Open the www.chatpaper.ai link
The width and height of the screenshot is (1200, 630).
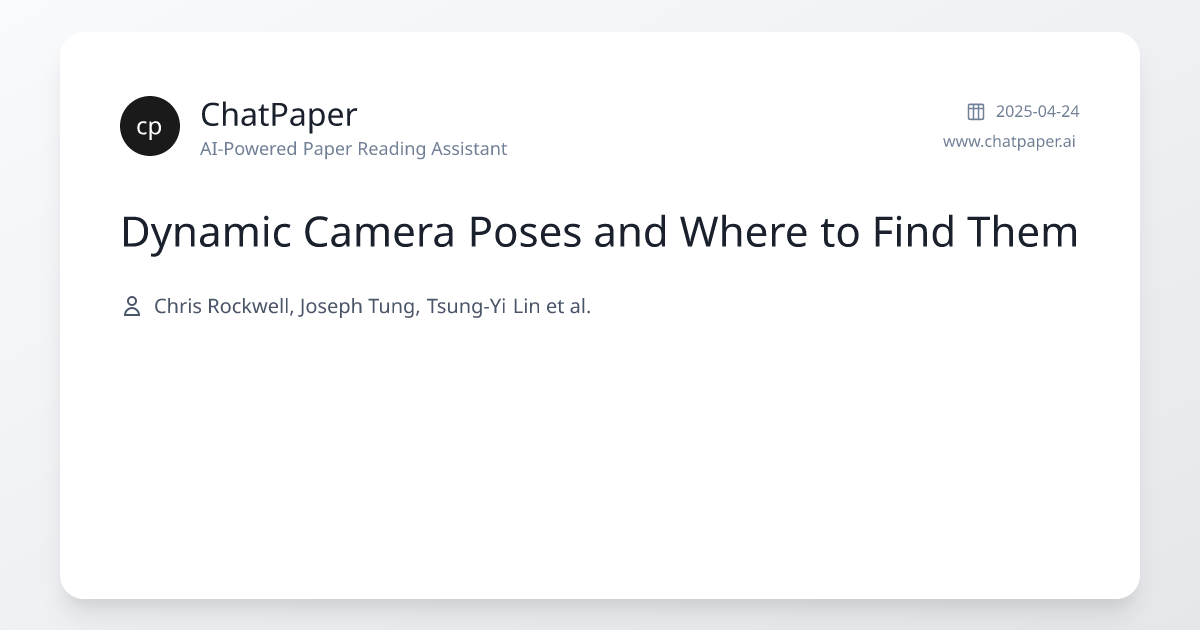coord(1009,141)
